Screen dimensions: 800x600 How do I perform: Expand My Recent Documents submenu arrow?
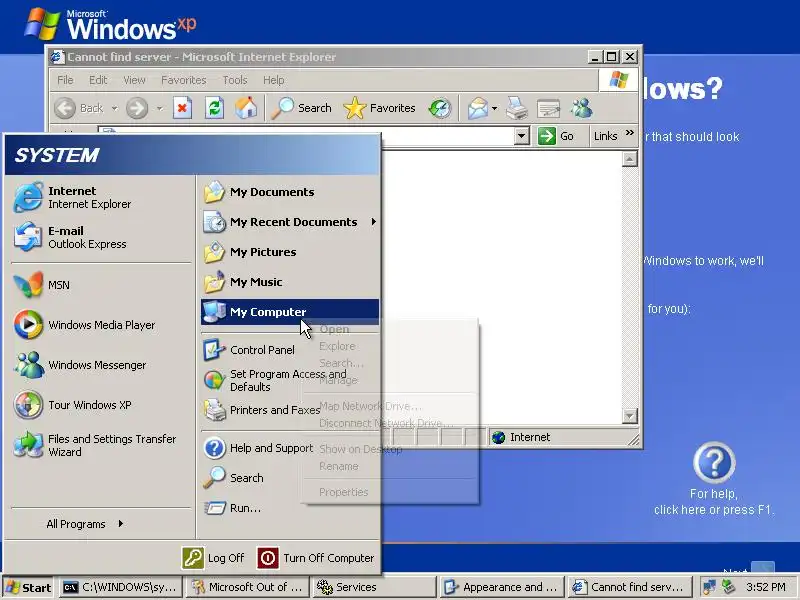[374, 222]
